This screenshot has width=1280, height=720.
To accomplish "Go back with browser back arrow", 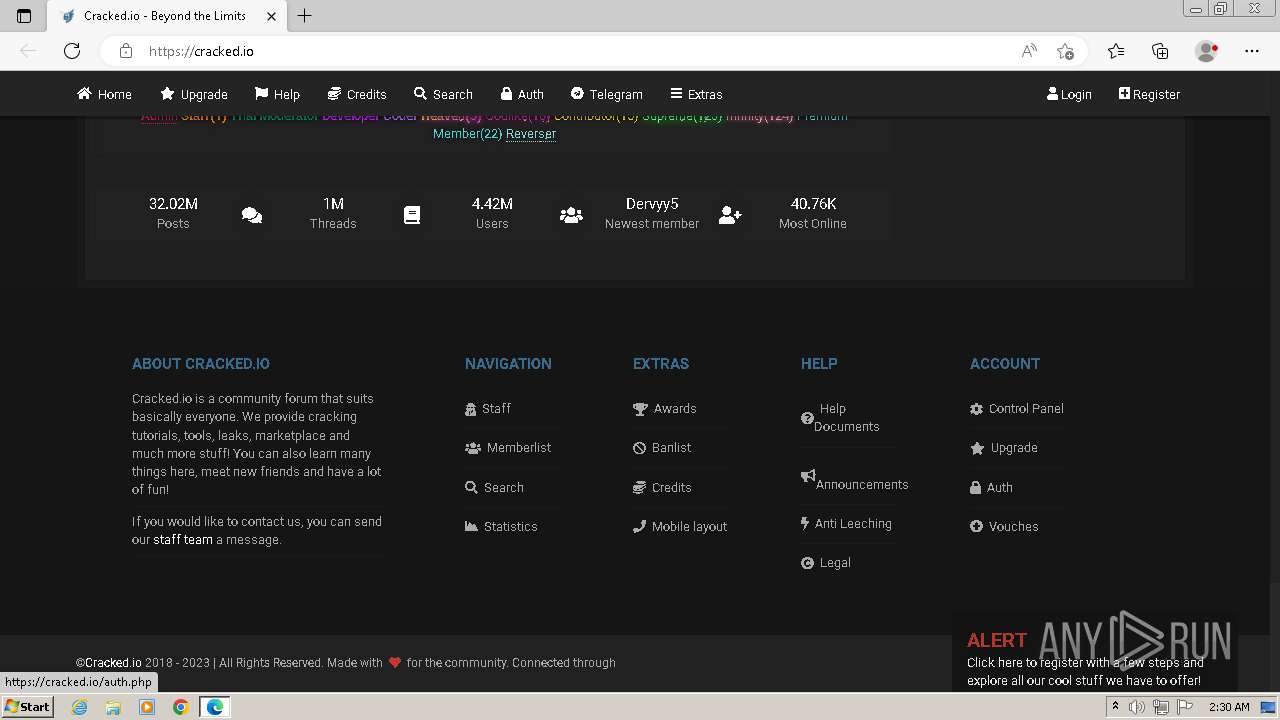I will point(28,51).
